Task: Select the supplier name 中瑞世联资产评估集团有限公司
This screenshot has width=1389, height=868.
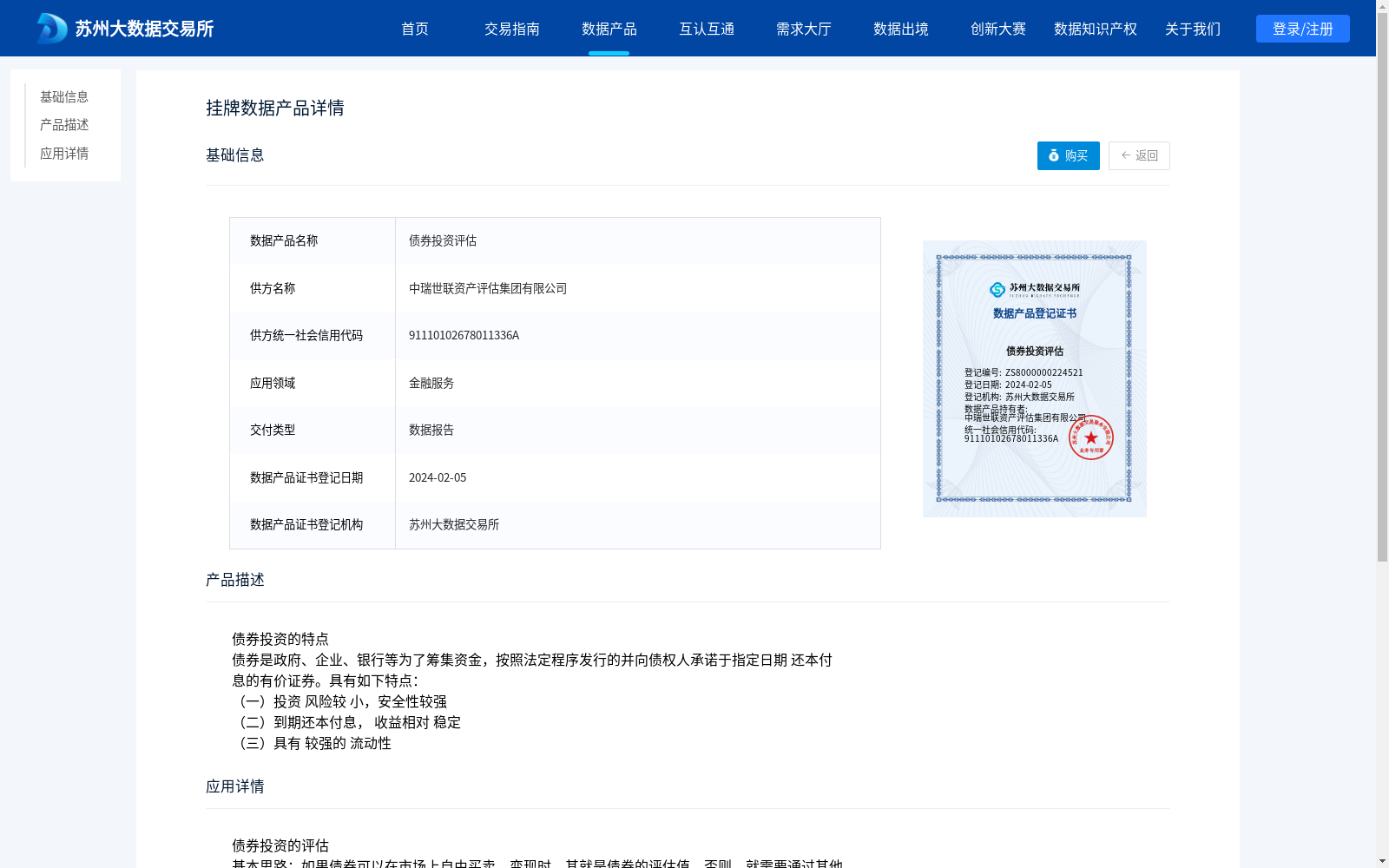Action: (488, 288)
